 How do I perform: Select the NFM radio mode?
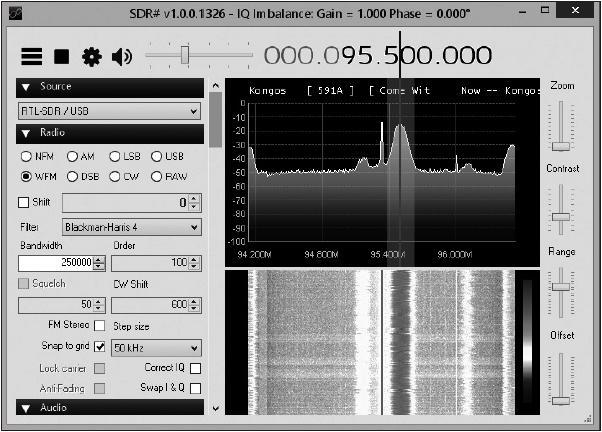pyautogui.click(x=27, y=157)
